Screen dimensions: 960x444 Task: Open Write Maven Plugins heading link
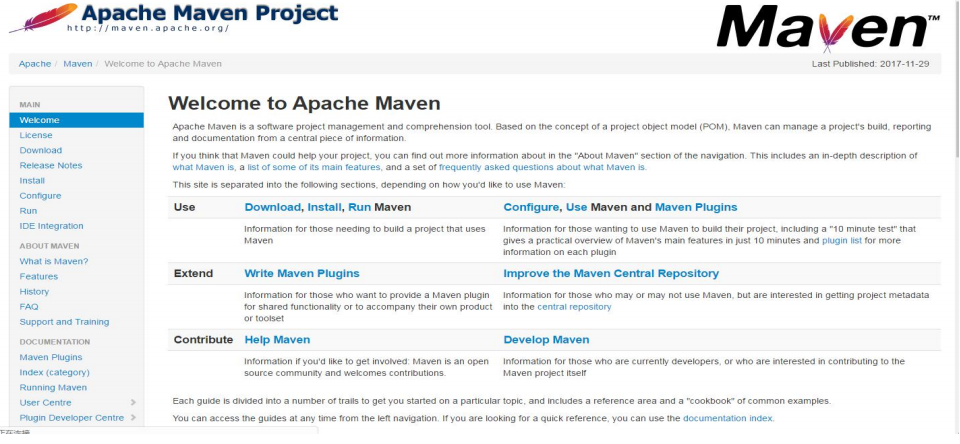point(302,273)
